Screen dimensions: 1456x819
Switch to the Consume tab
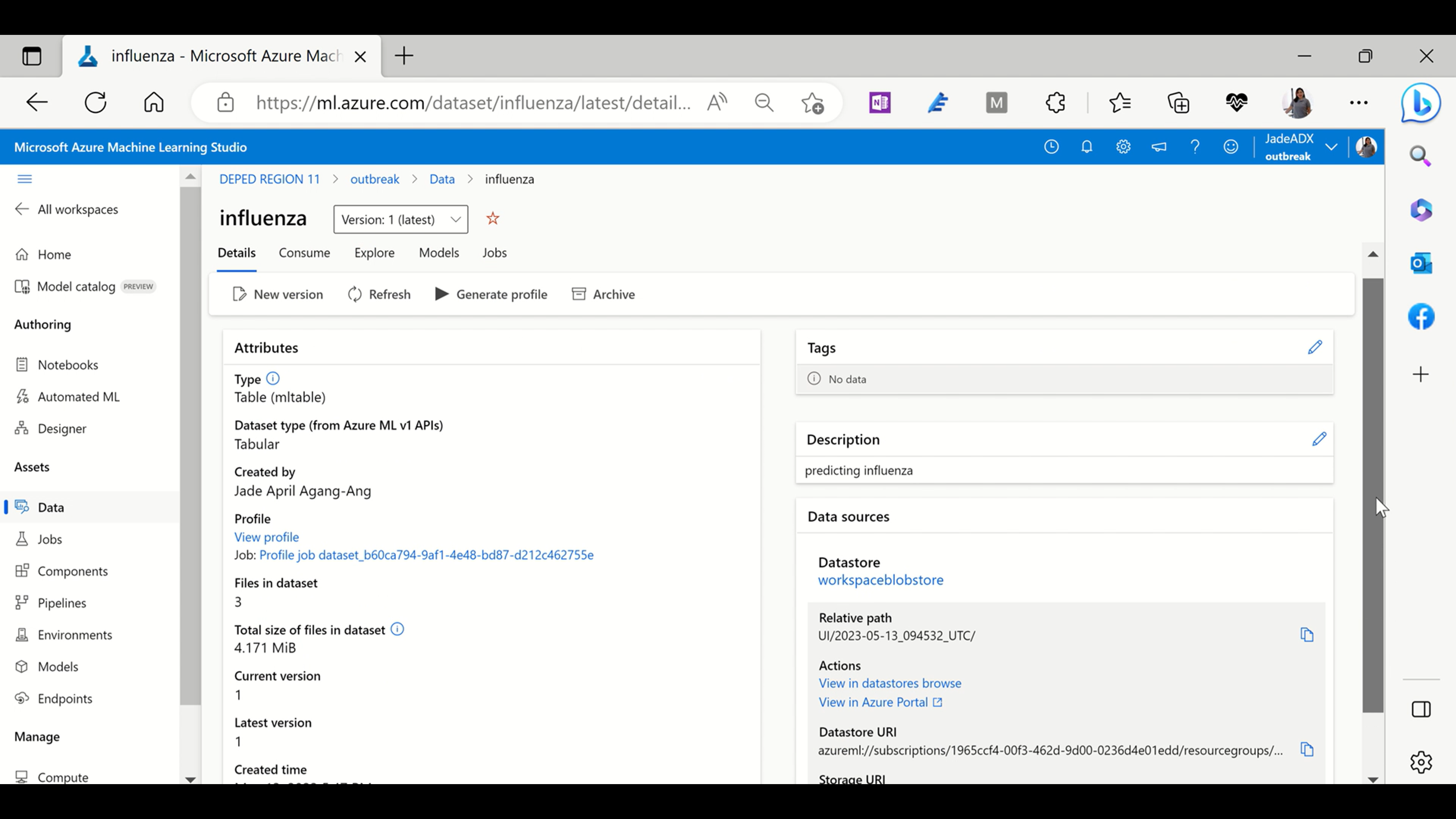(x=304, y=253)
